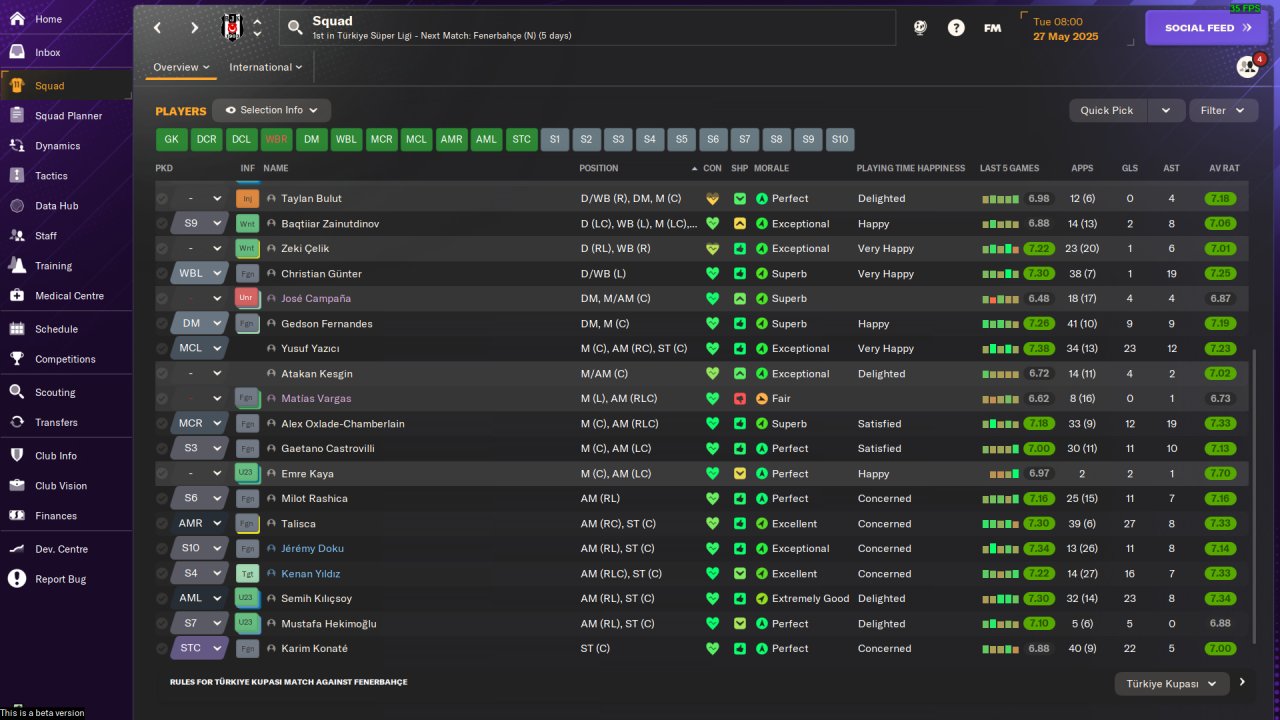Tick the pick circle for Taylan Bulut
This screenshot has height=720, width=1280.
tap(162, 198)
